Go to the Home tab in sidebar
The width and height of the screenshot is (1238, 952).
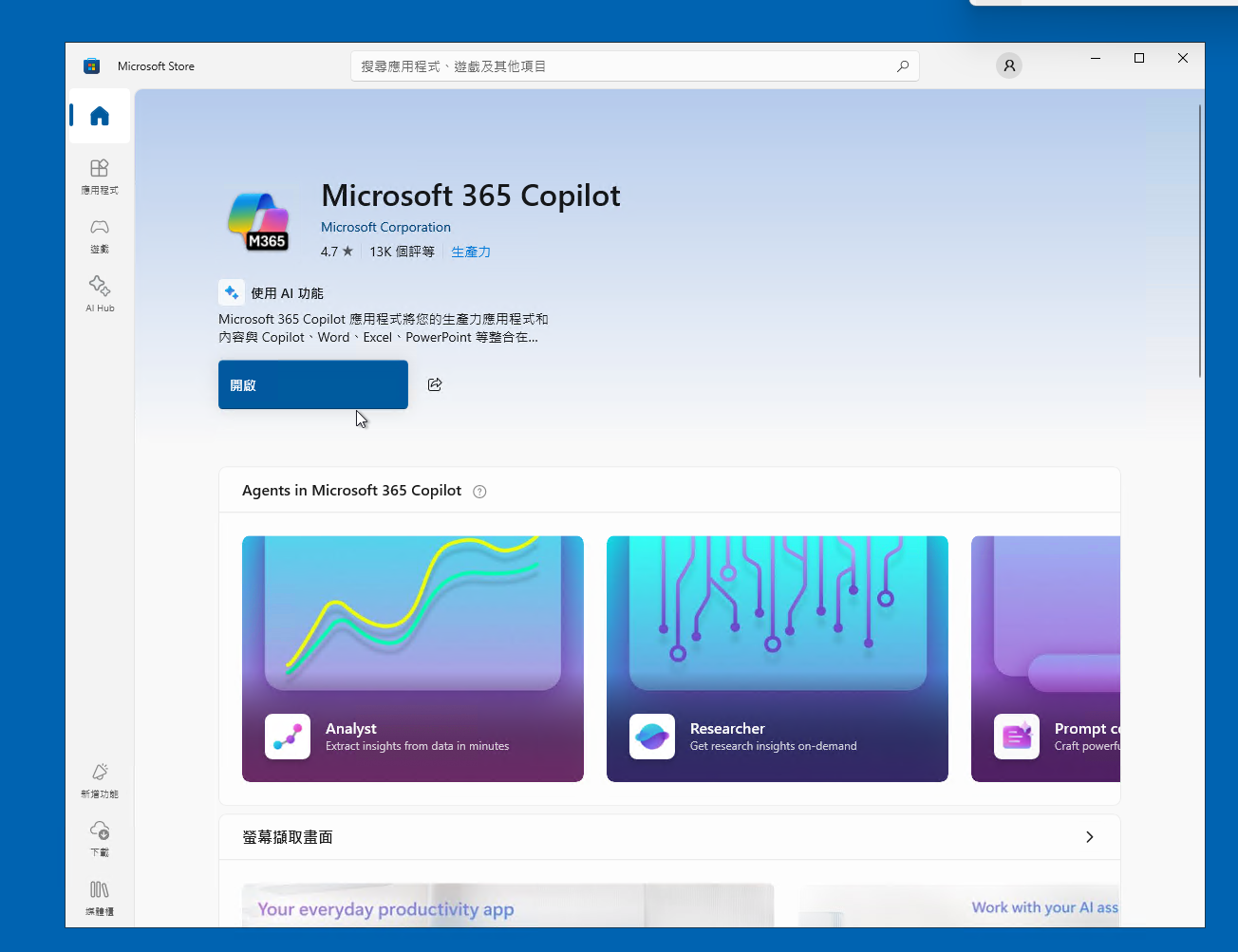pyautogui.click(x=100, y=116)
